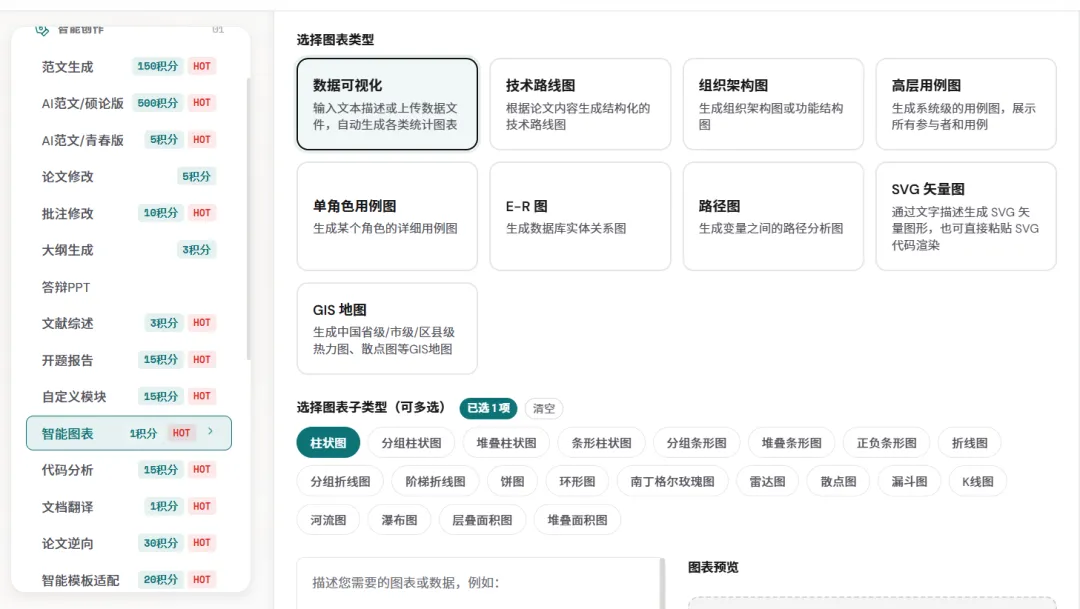Image resolution: width=1080 pixels, height=609 pixels.
Task: Click the 500积分 badge on AI范文/硕论版
Action: point(158,103)
